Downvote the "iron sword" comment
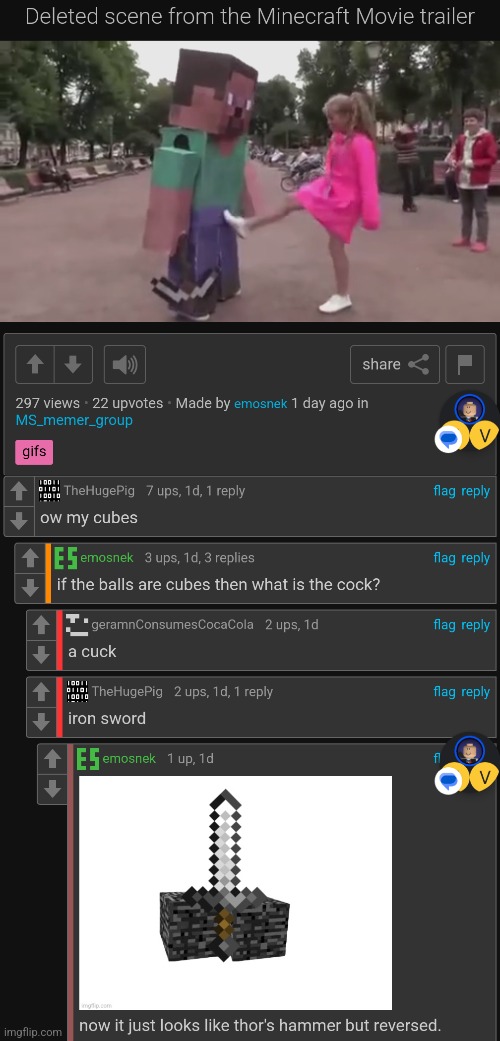This screenshot has height=1041, width=500. (41, 721)
